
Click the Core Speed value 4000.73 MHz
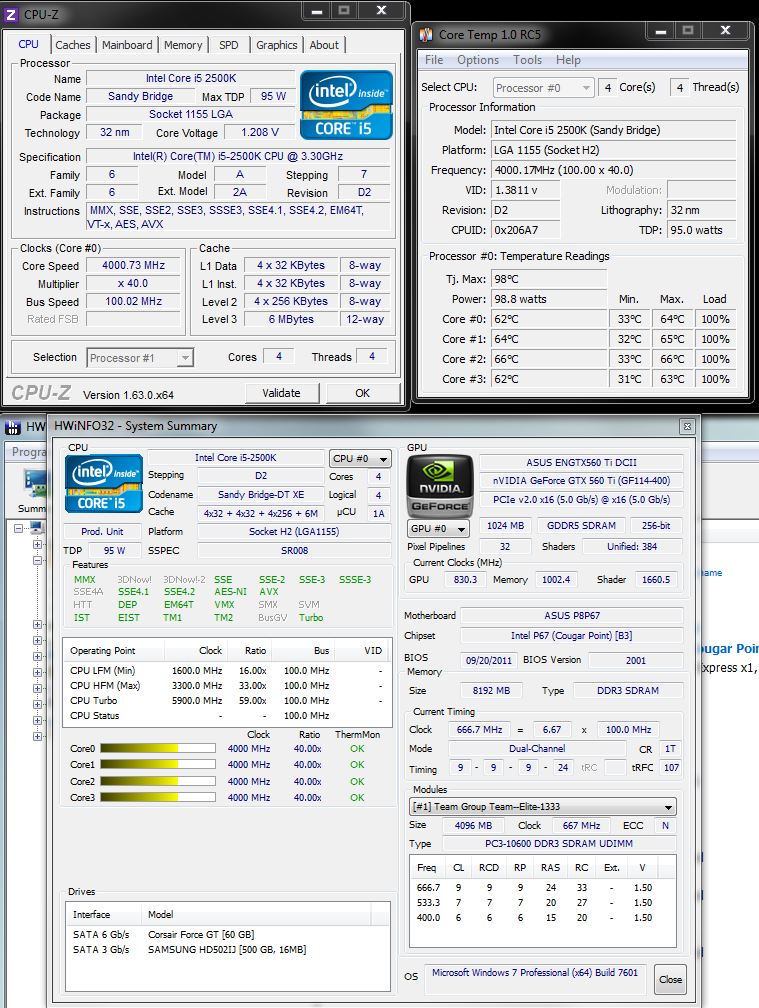point(134,266)
